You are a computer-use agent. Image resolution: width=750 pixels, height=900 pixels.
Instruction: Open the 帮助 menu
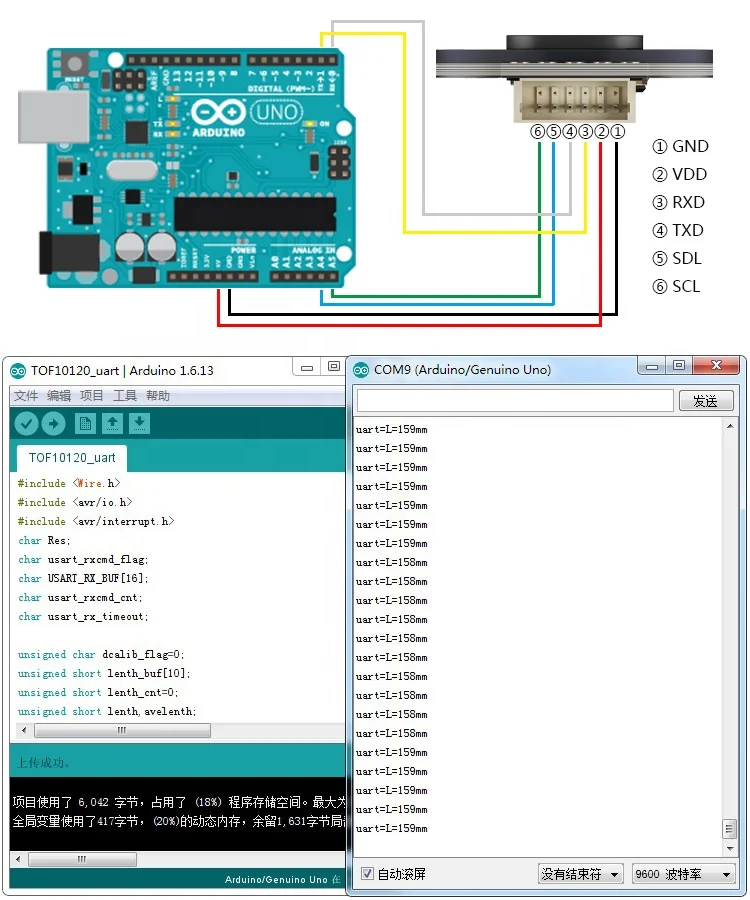pos(157,396)
